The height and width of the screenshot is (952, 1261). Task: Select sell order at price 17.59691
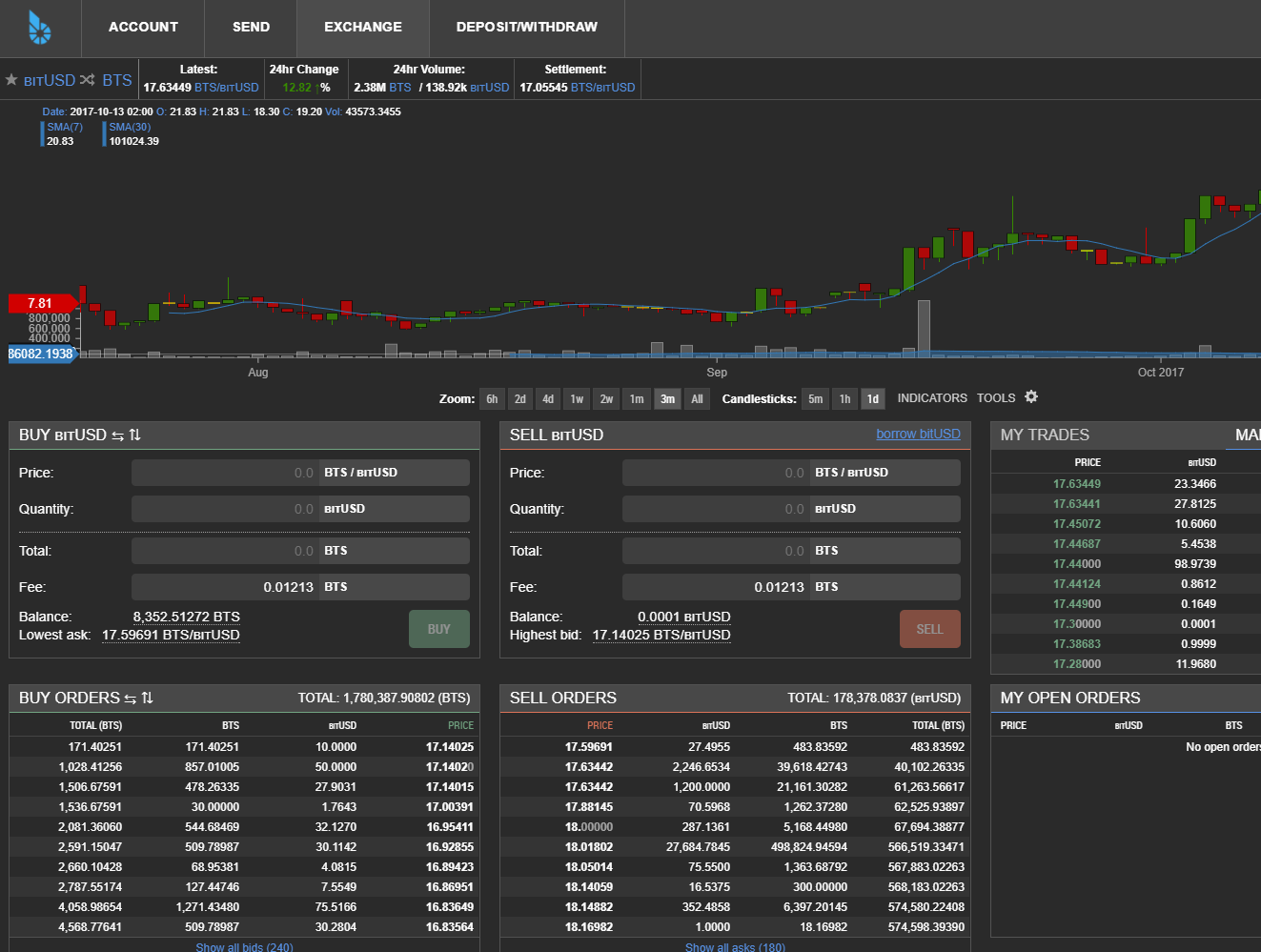(735, 747)
